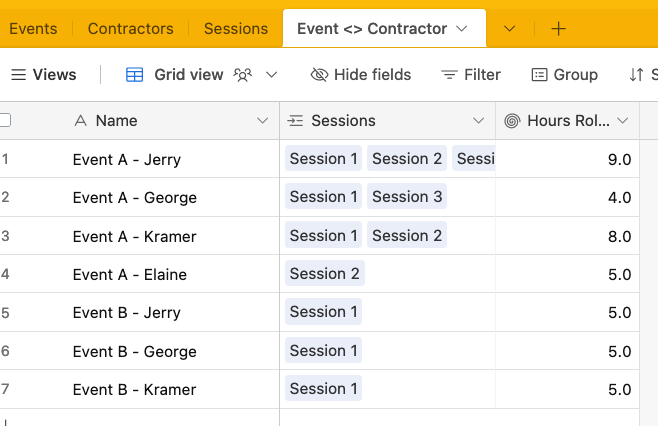Add a new table with plus icon

558,29
